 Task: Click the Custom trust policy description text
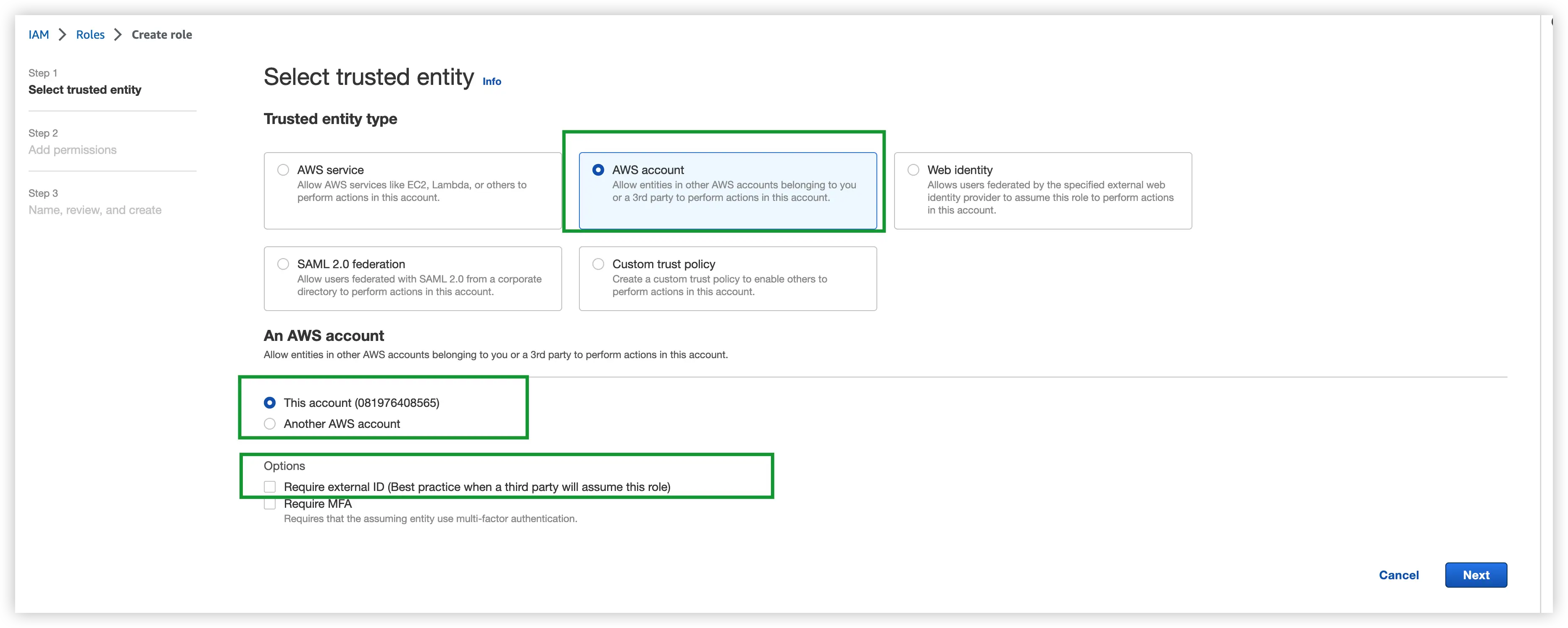coord(719,285)
